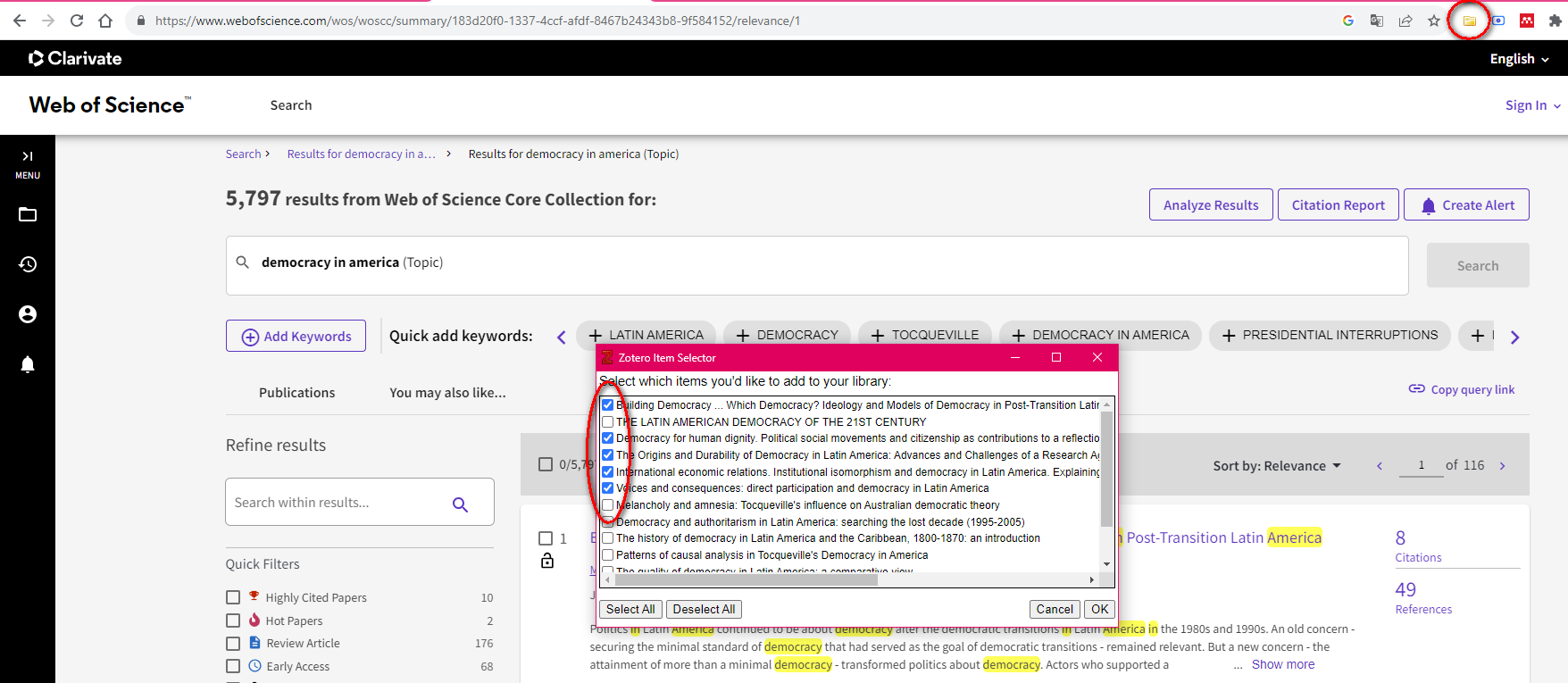Screen dimensions: 1568x683
Task: Switch to You may also like tab
Action: click(x=447, y=393)
